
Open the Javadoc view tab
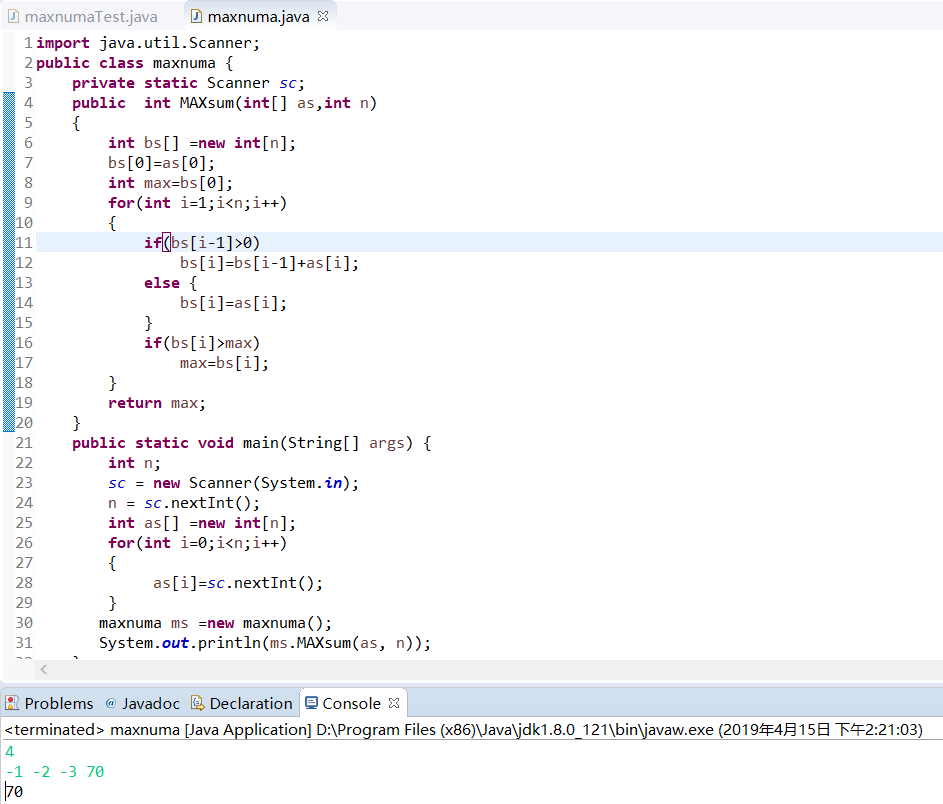click(x=143, y=703)
